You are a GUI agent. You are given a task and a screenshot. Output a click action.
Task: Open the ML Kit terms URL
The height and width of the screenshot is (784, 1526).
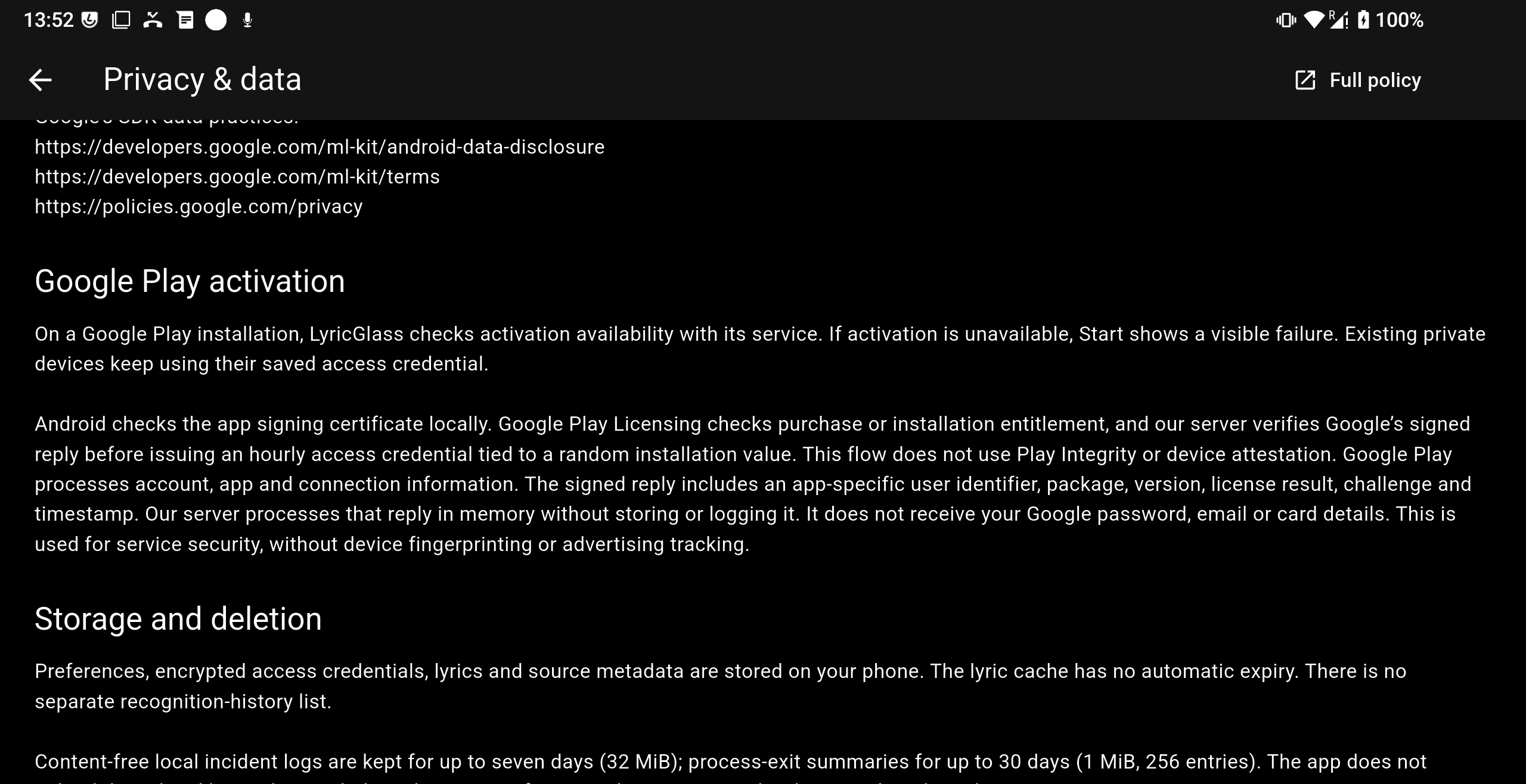click(237, 177)
